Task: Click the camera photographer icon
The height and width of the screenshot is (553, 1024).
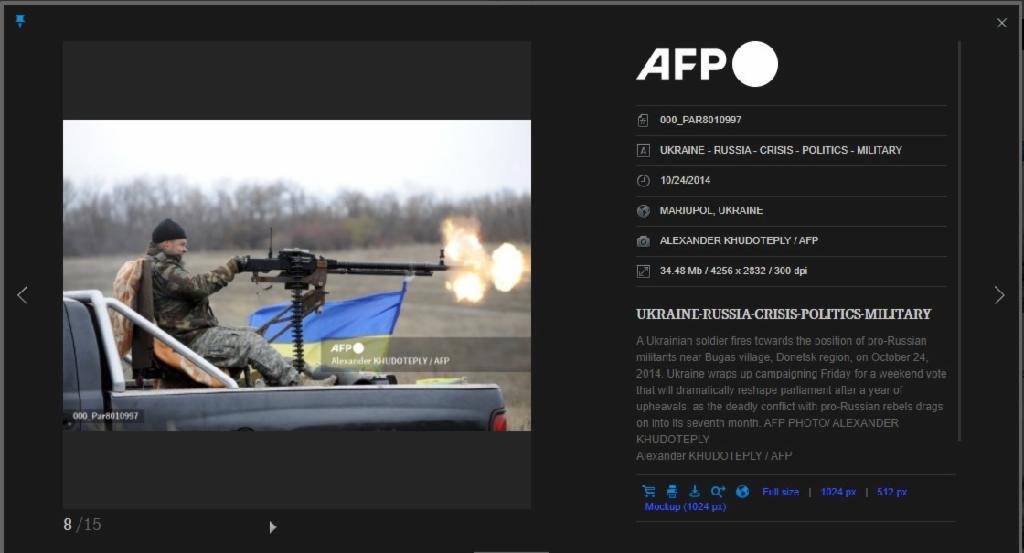Action: [643, 241]
